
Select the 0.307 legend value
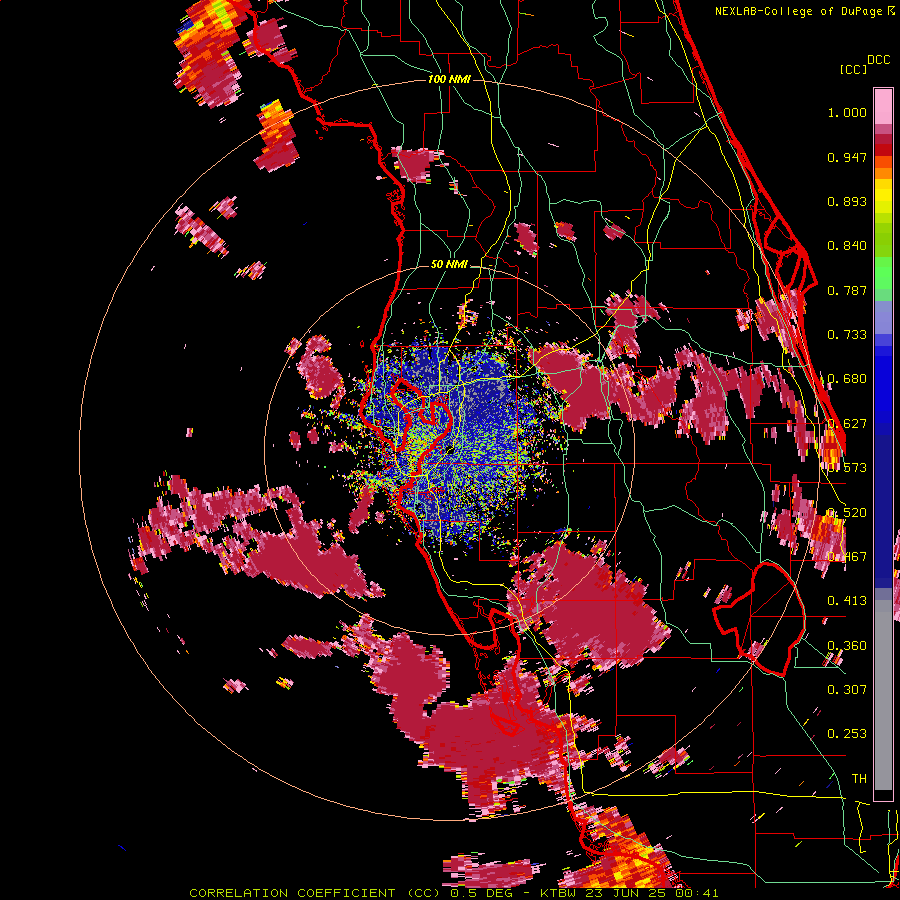click(847, 690)
